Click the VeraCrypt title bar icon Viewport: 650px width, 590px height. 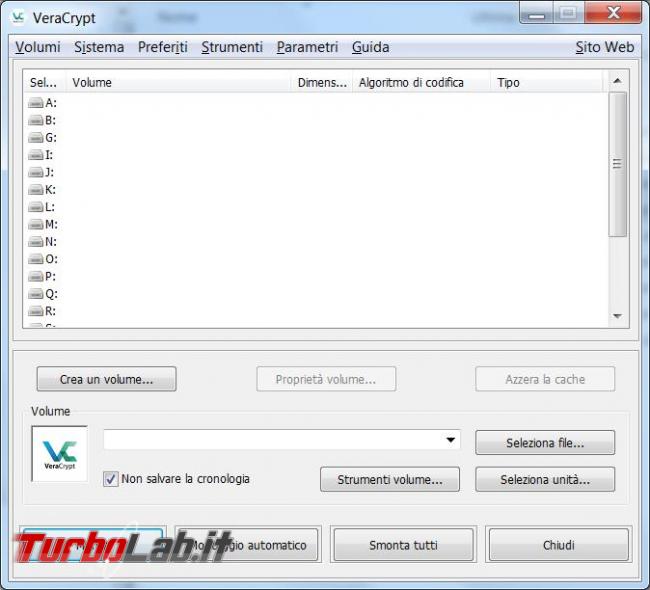(x=18, y=18)
